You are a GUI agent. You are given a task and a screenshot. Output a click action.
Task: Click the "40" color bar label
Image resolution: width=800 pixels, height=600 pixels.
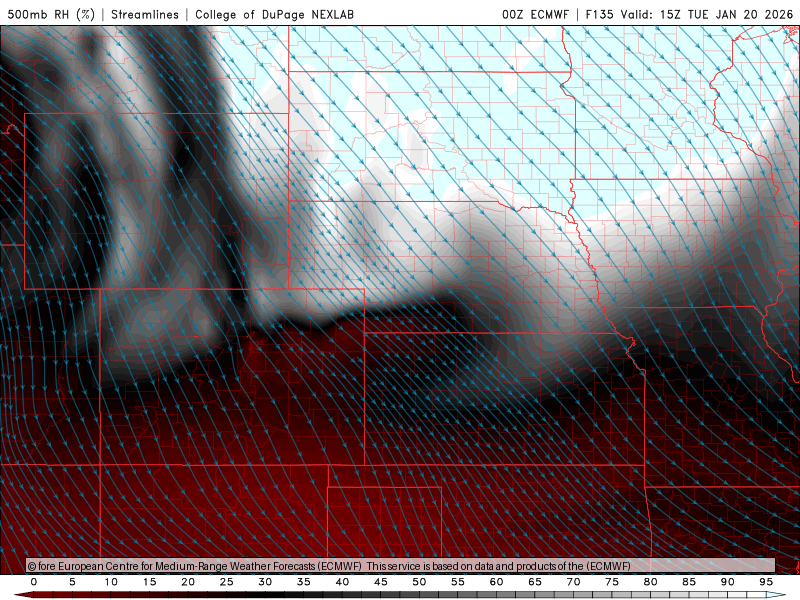[x=342, y=582]
